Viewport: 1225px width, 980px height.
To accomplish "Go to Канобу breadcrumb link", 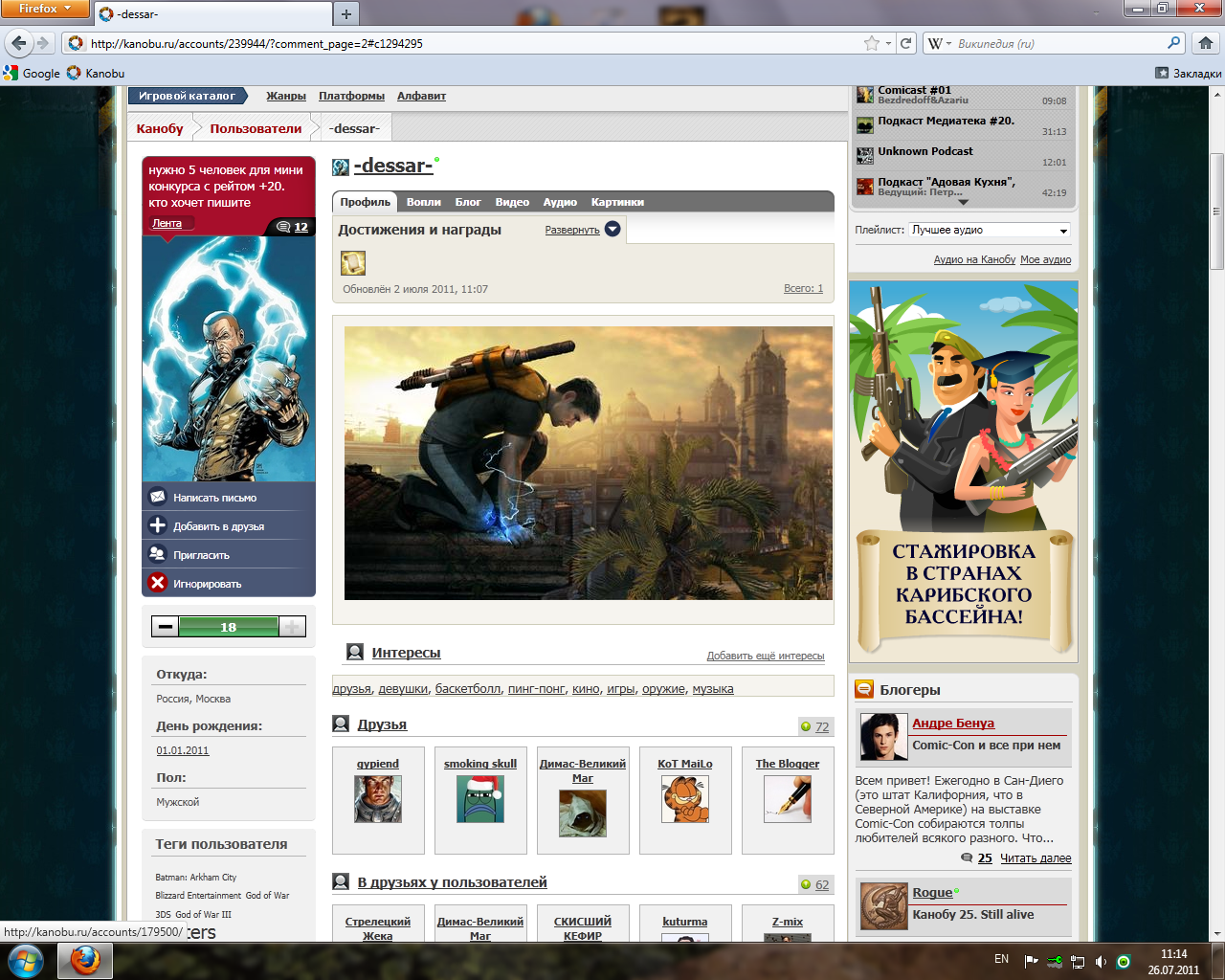I will click(160, 128).
